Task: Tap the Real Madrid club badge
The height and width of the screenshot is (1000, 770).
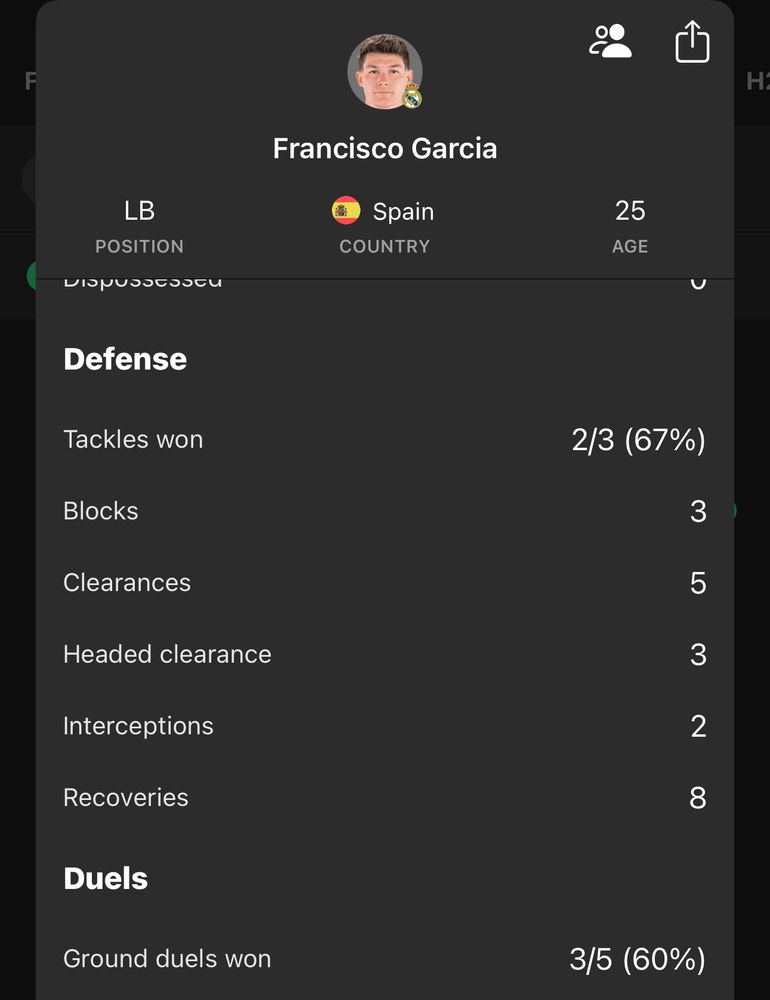Action: click(411, 97)
